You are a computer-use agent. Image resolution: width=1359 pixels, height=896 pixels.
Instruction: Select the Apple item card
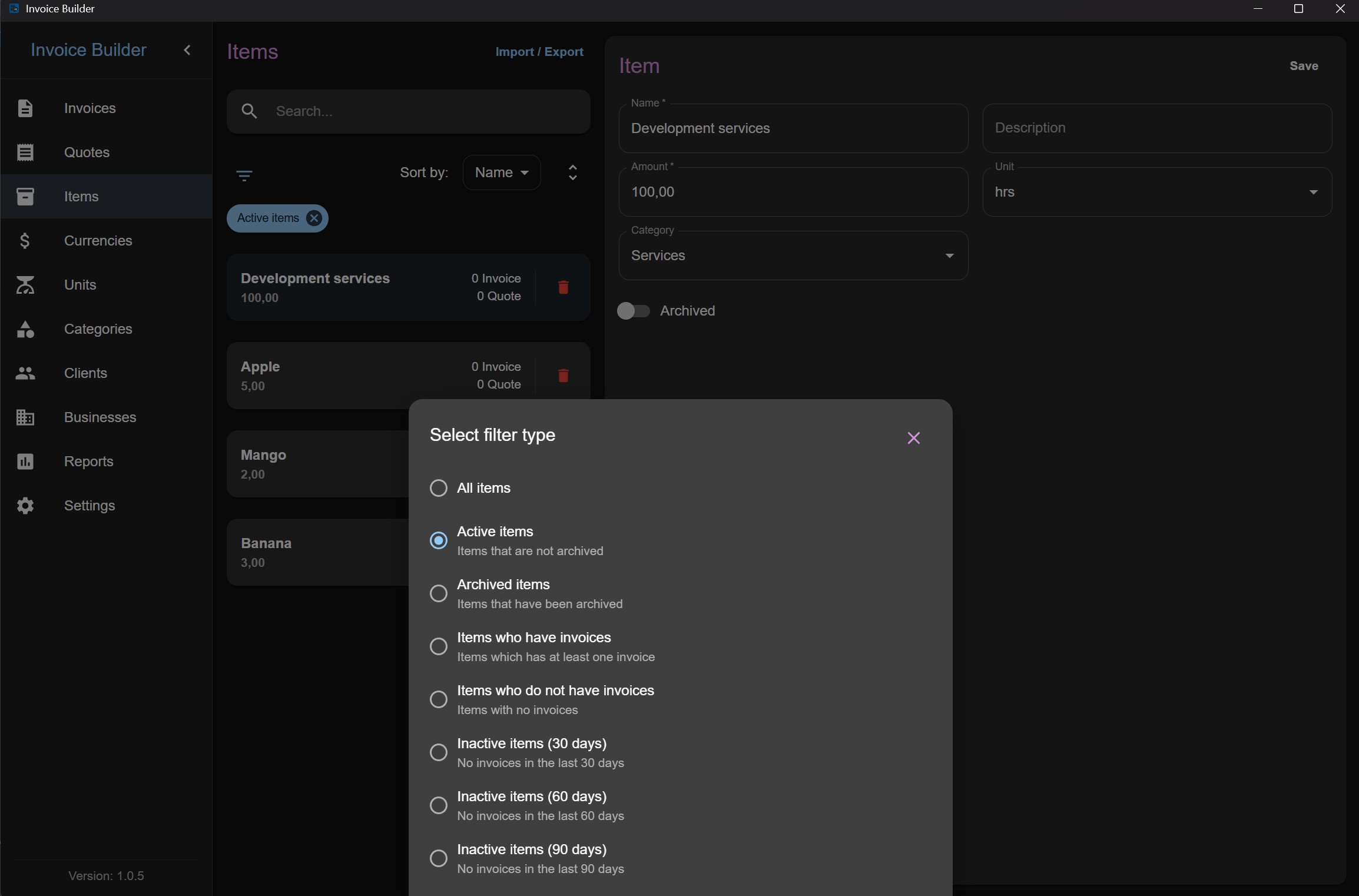pos(409,376)
